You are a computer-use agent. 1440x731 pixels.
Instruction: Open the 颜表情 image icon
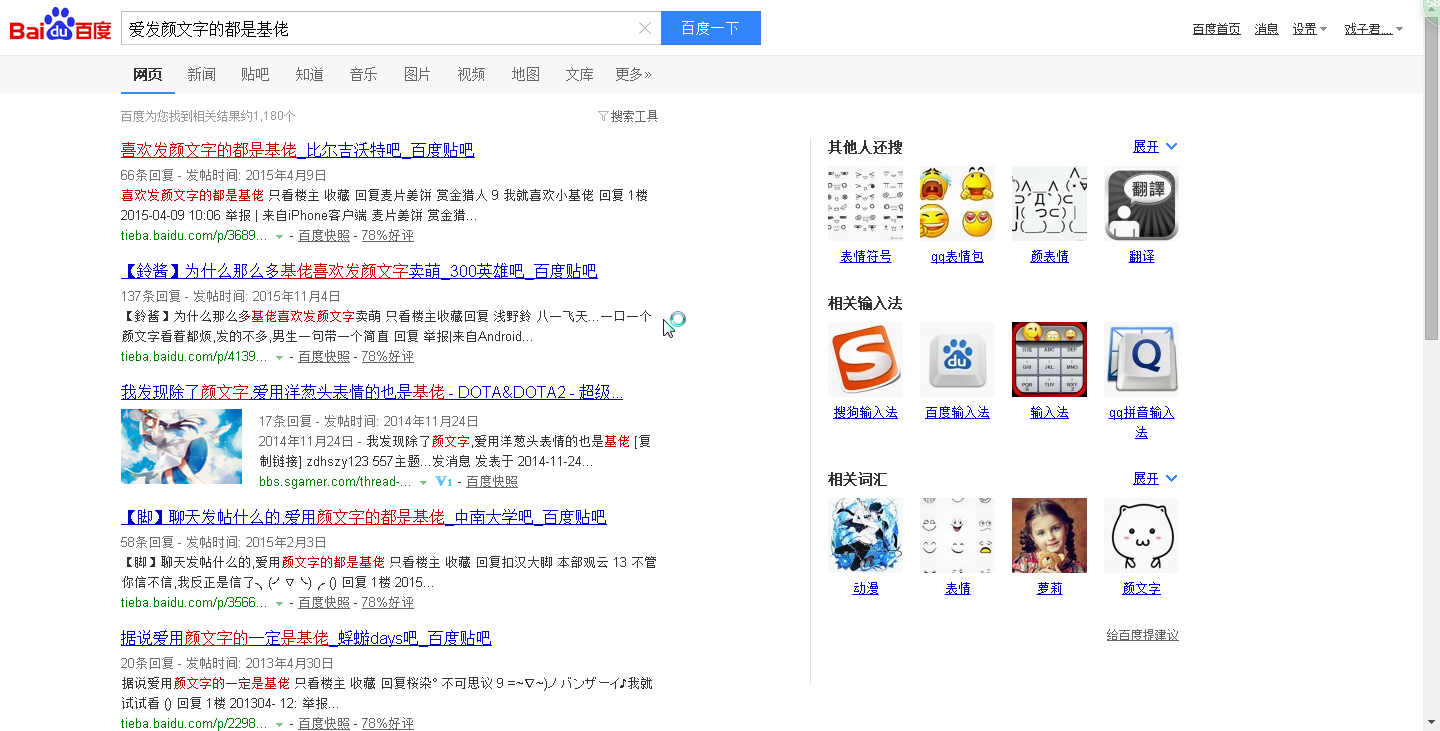1049,204
